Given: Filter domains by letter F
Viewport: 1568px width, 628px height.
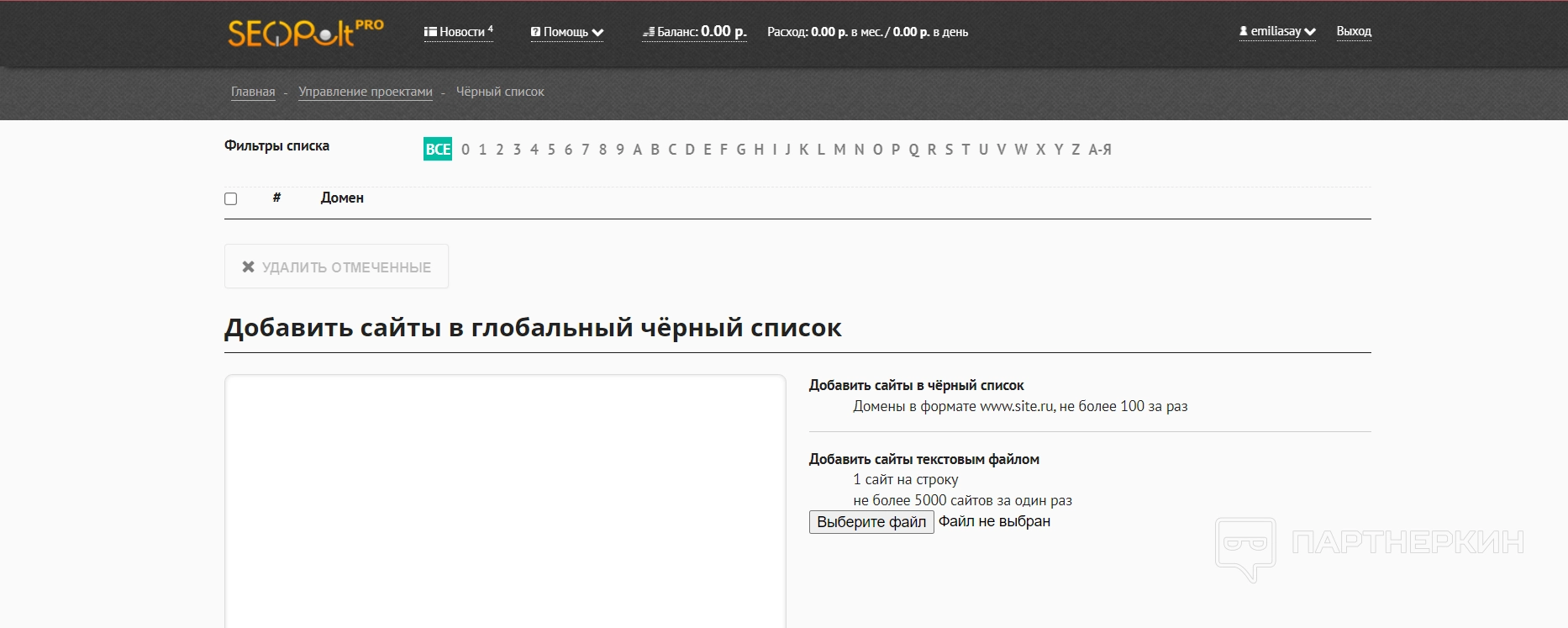Looking at the screenshot, I should (723, 150).
